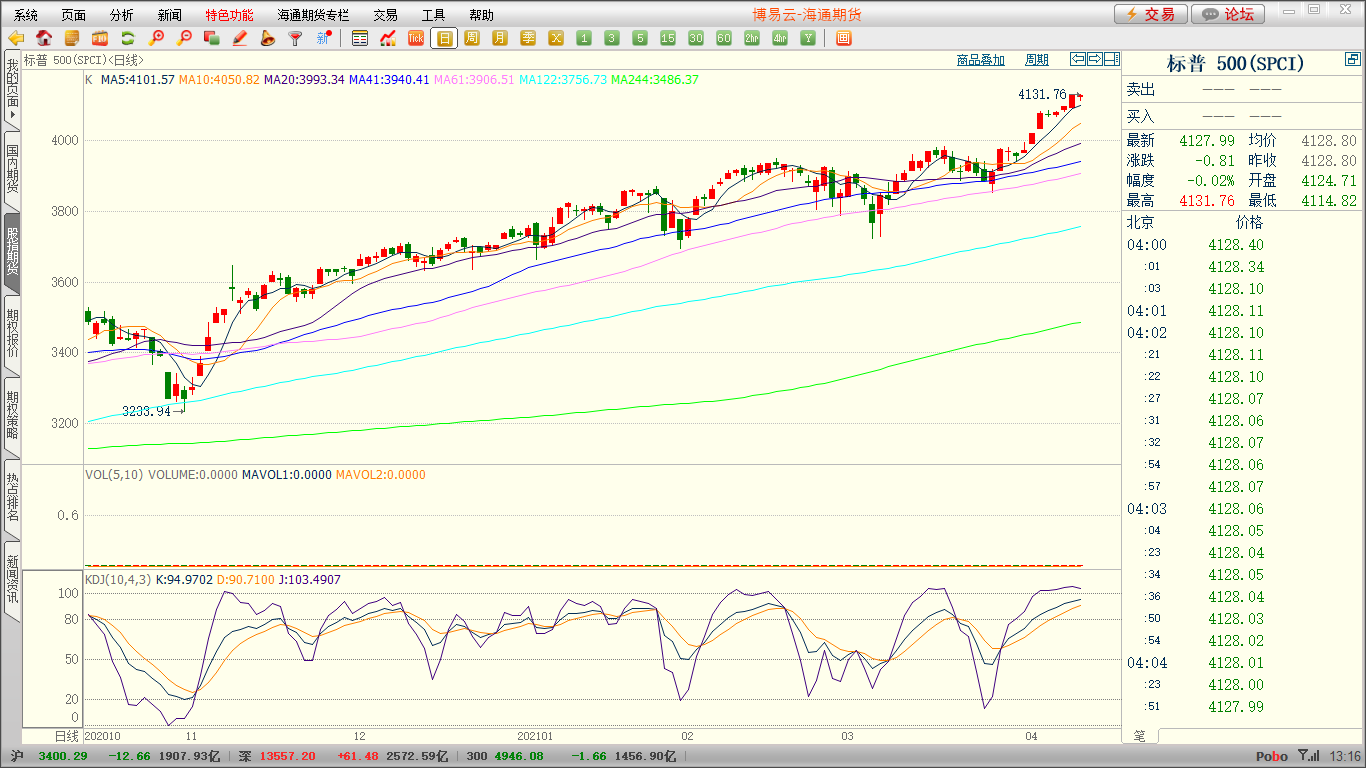Select the monthly 月 period

coord(500,38)
